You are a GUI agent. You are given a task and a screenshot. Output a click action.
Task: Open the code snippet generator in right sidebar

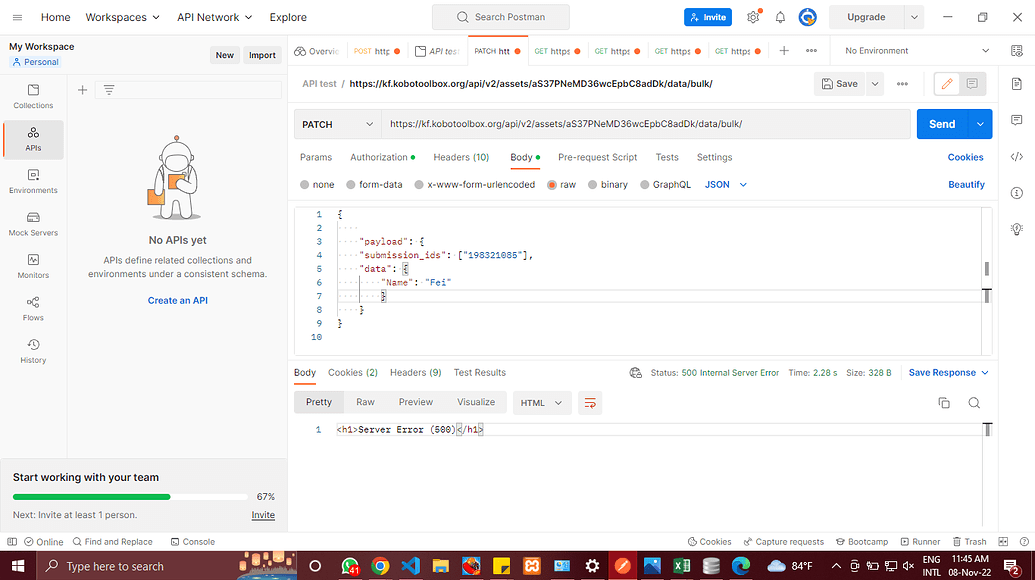pos(1016,156)
